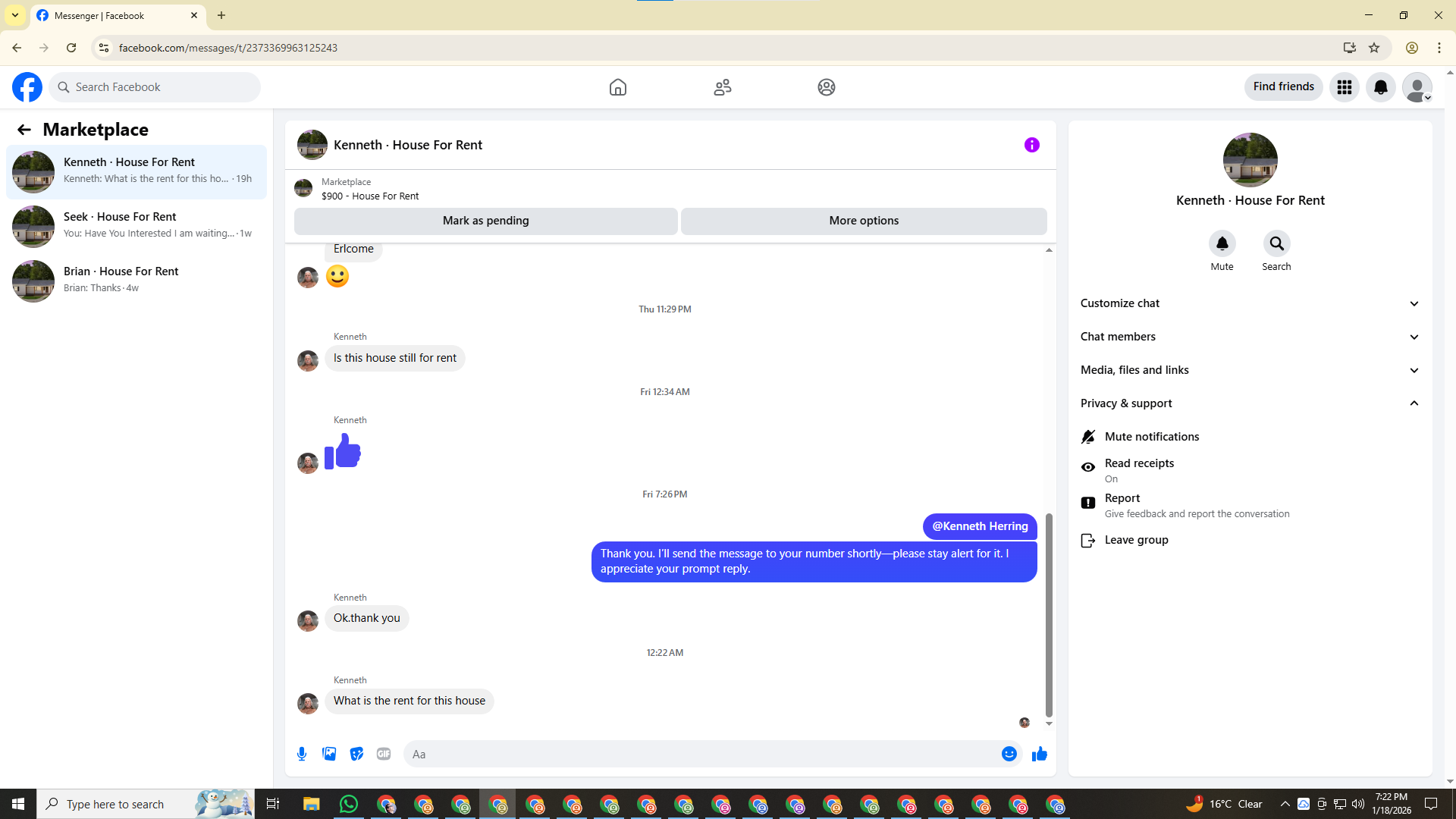Search in conversation with the magnifier icon

[x=1276, y=244]
